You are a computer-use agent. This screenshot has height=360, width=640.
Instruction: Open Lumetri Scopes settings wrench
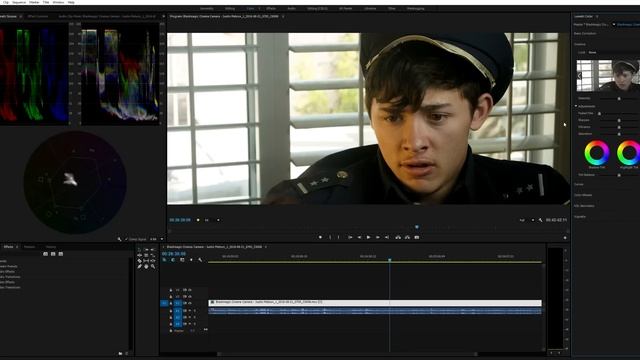tap(119, 239)
